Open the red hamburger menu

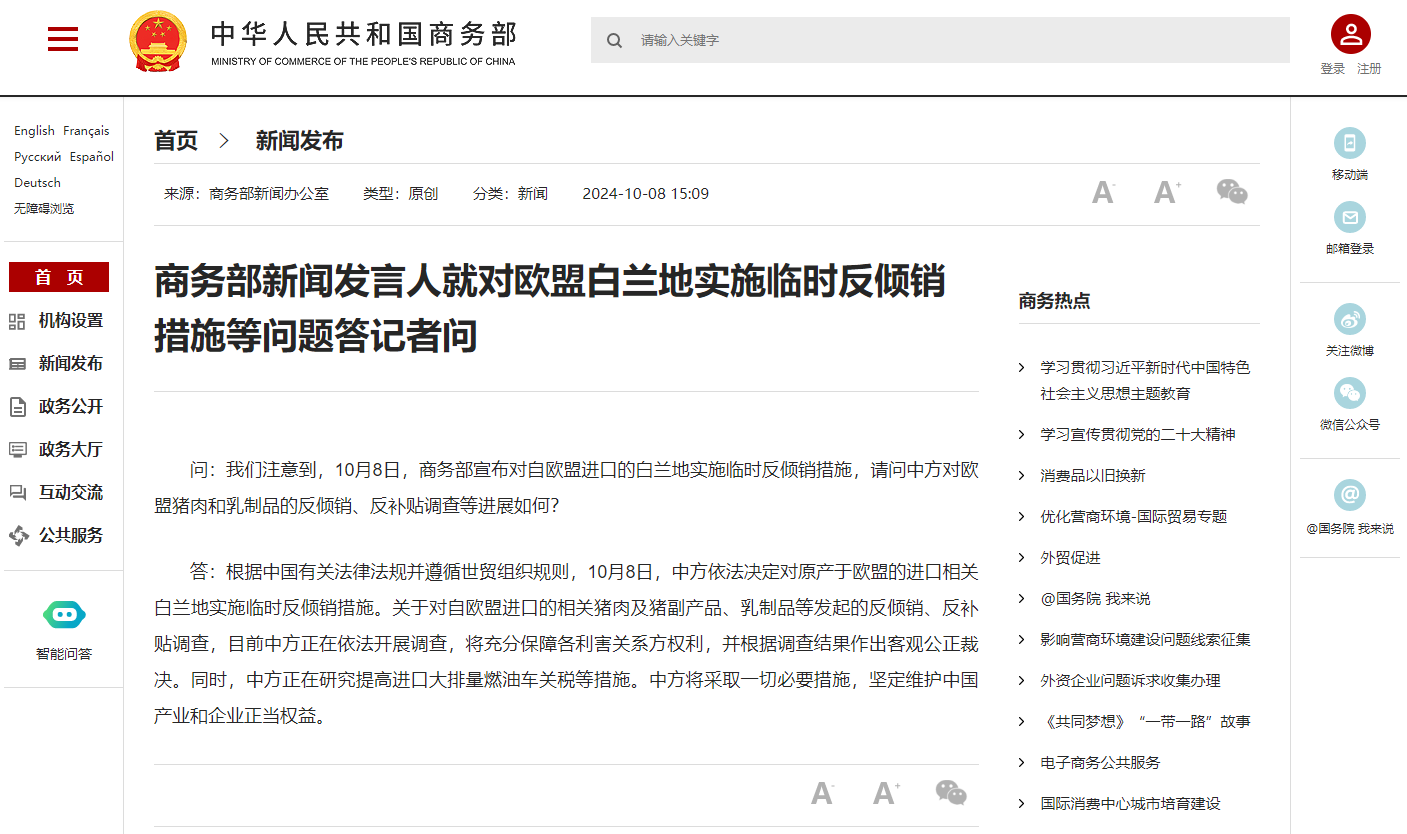tap(63, 39)
